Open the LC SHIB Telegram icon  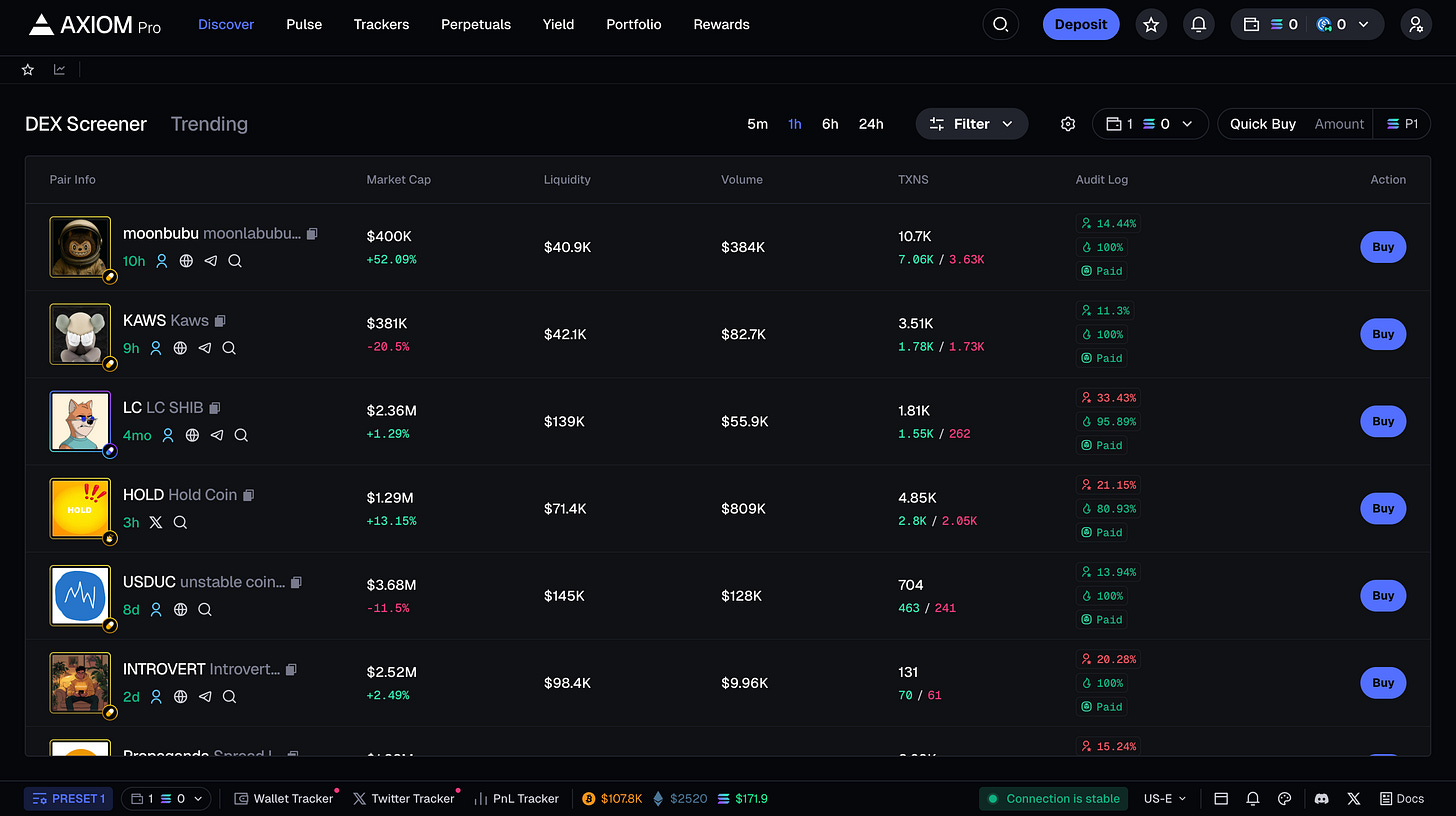tap(216, 435)
